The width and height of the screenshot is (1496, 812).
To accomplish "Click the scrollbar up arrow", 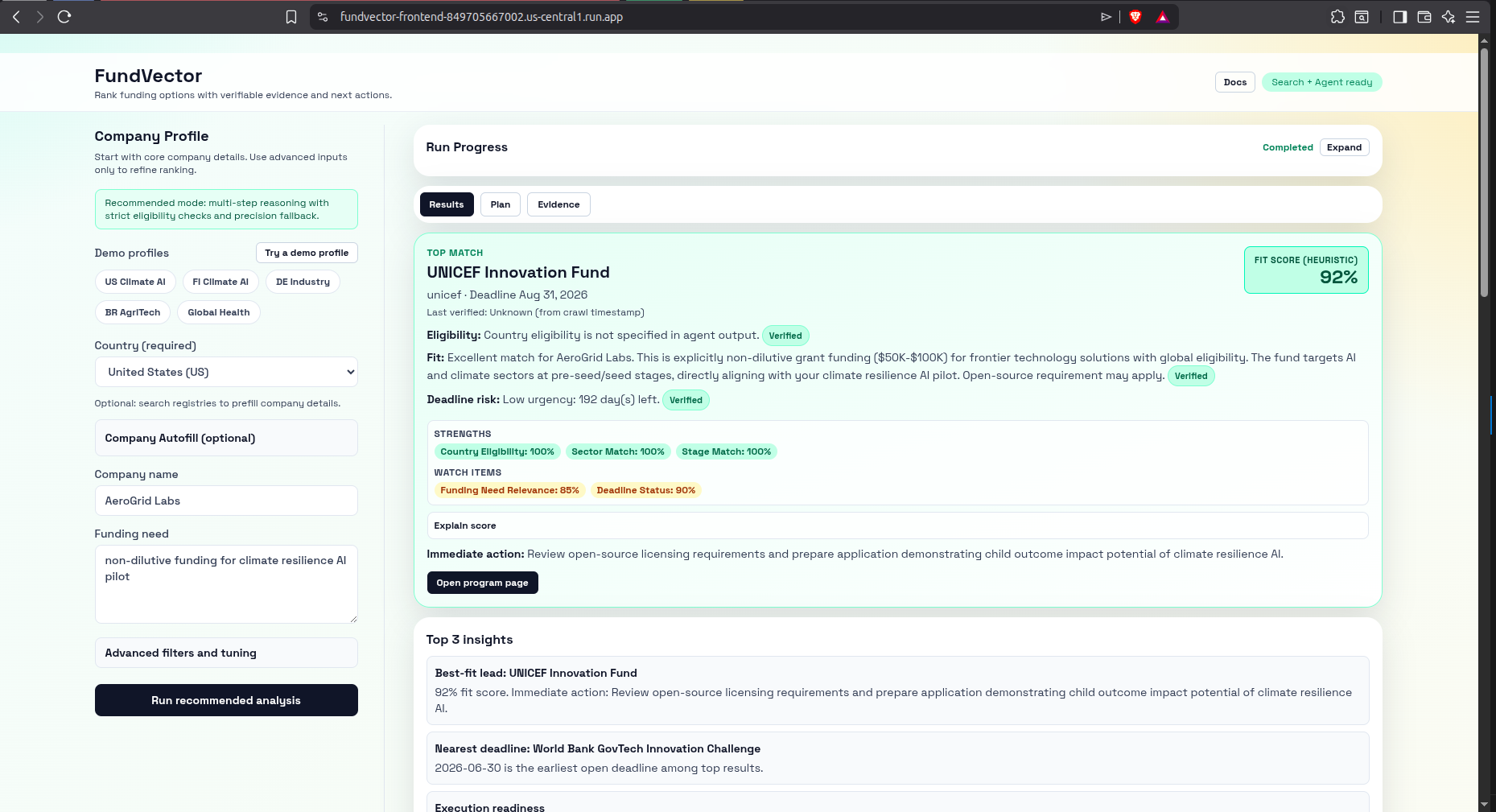I will click(1485, 41).
